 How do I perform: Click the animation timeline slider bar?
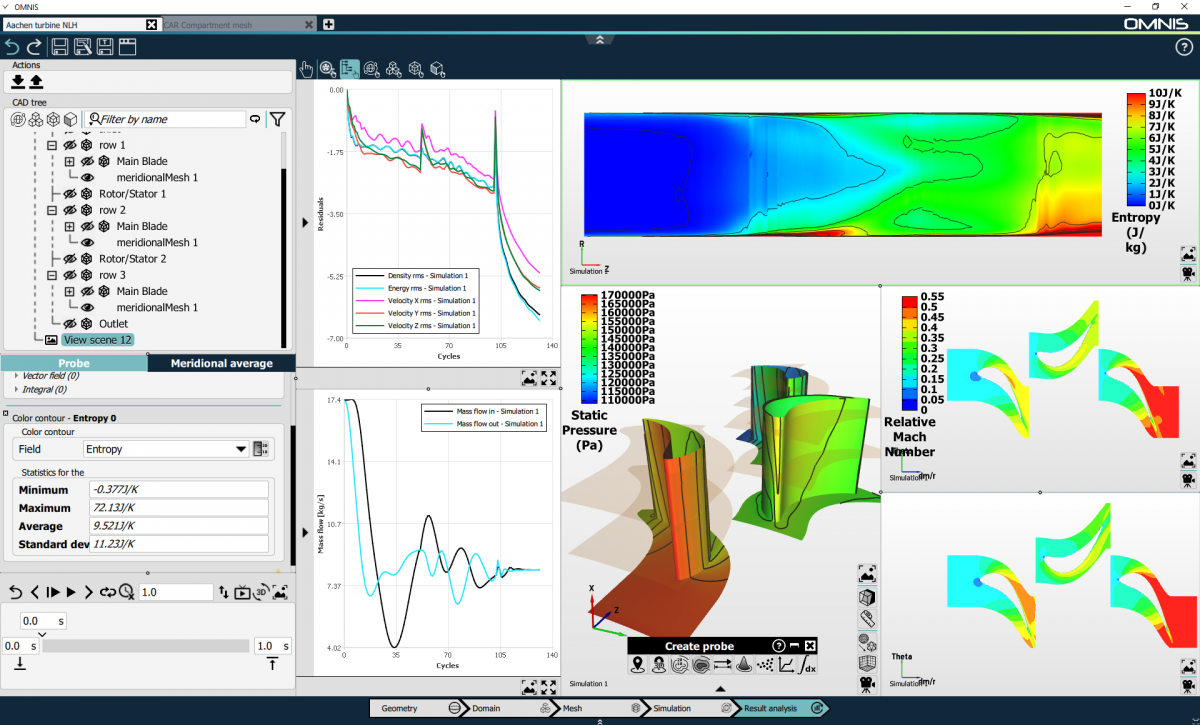coord(145,646)
